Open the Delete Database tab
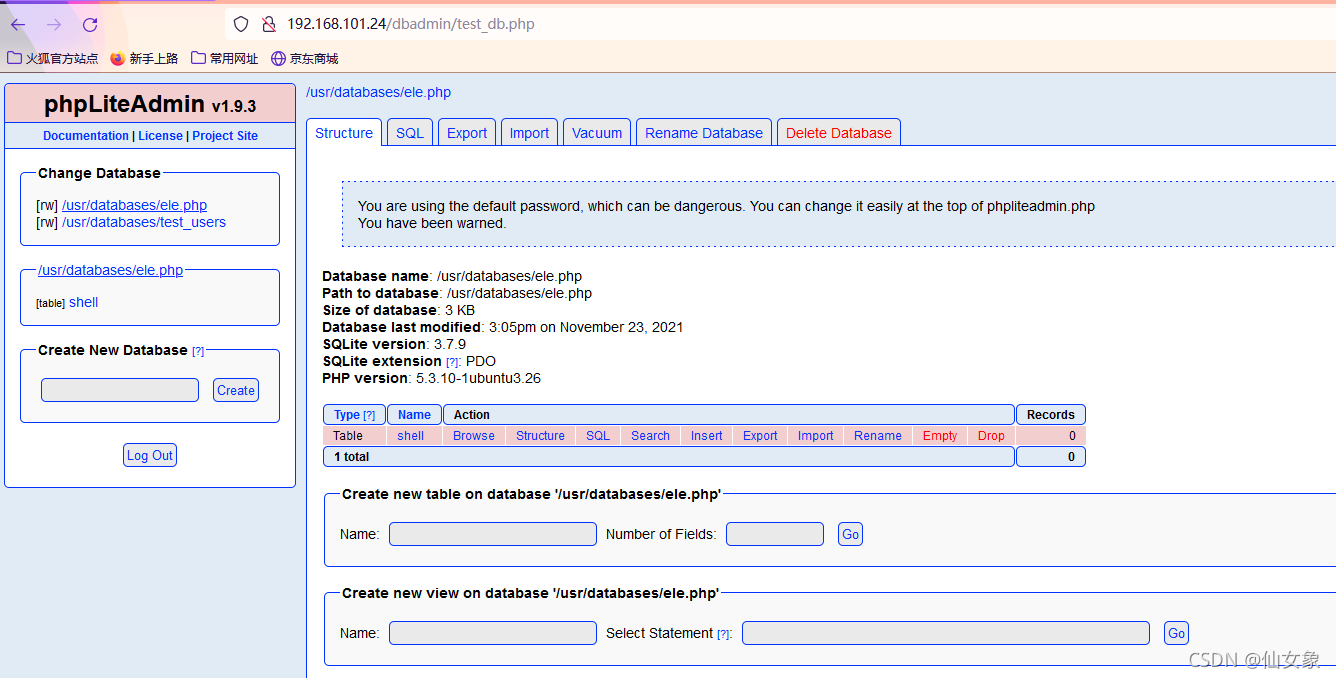1336x678 pixels. click(839, 133)
